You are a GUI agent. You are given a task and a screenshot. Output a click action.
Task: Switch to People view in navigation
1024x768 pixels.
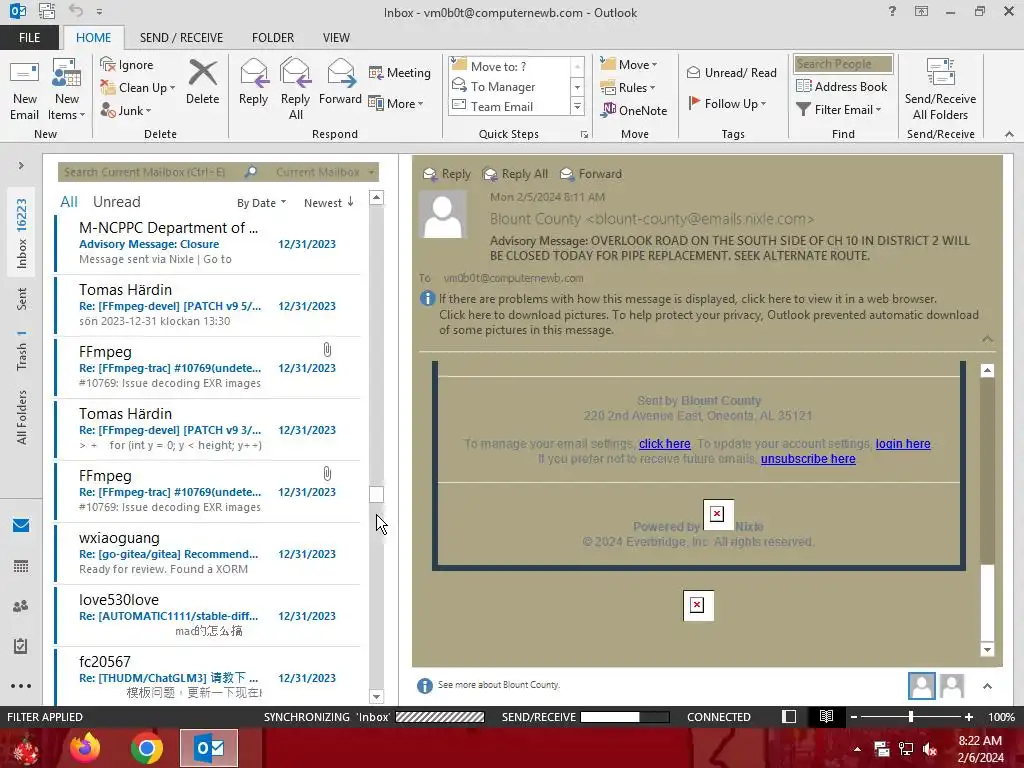(21, 606)
